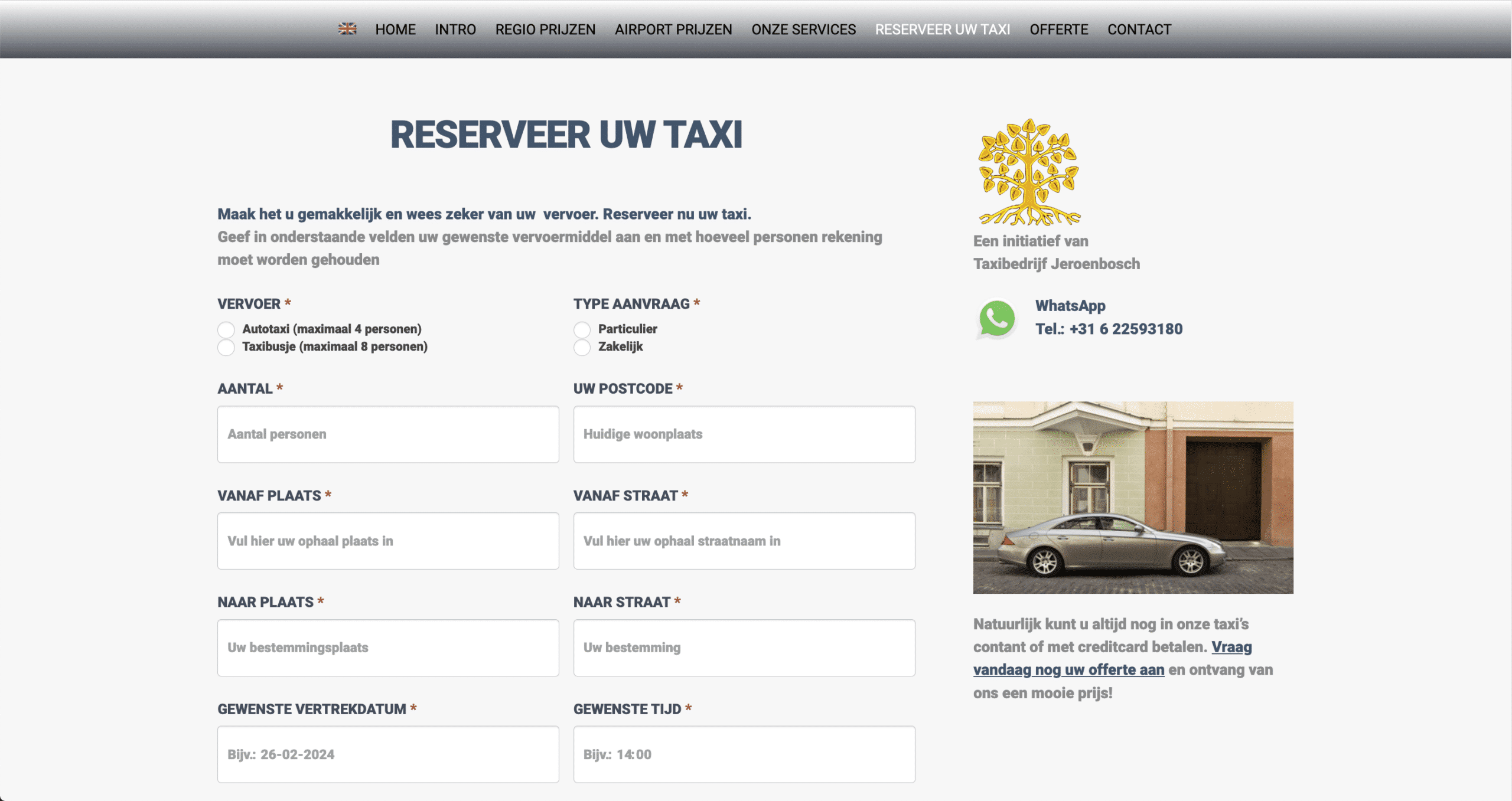Open the HOME menu item

[x=395, y=30]
